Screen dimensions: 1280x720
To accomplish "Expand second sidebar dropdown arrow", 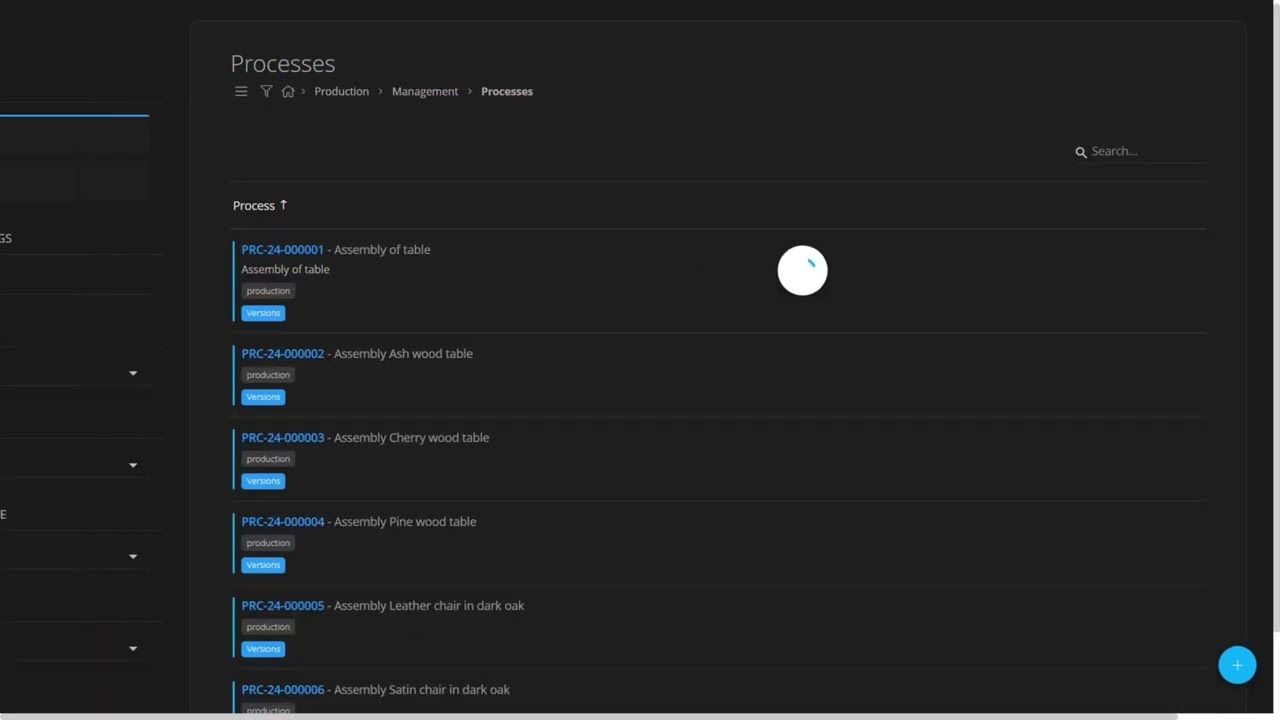I will (133, 465).
